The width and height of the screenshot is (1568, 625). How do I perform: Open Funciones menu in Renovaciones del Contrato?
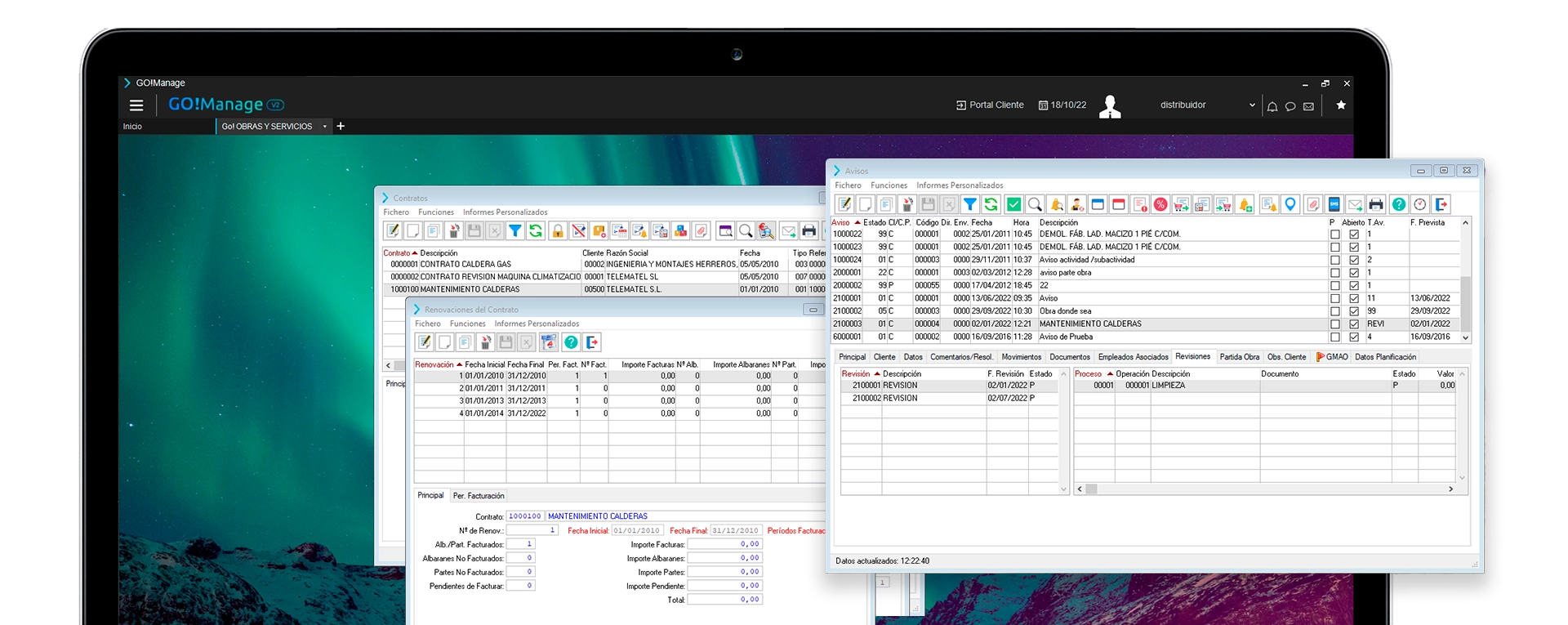point(467,324)
